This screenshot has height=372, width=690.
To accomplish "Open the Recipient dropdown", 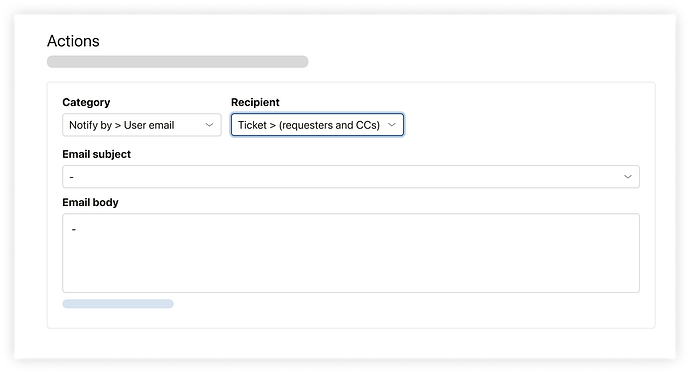I will [x=317, y=125].
